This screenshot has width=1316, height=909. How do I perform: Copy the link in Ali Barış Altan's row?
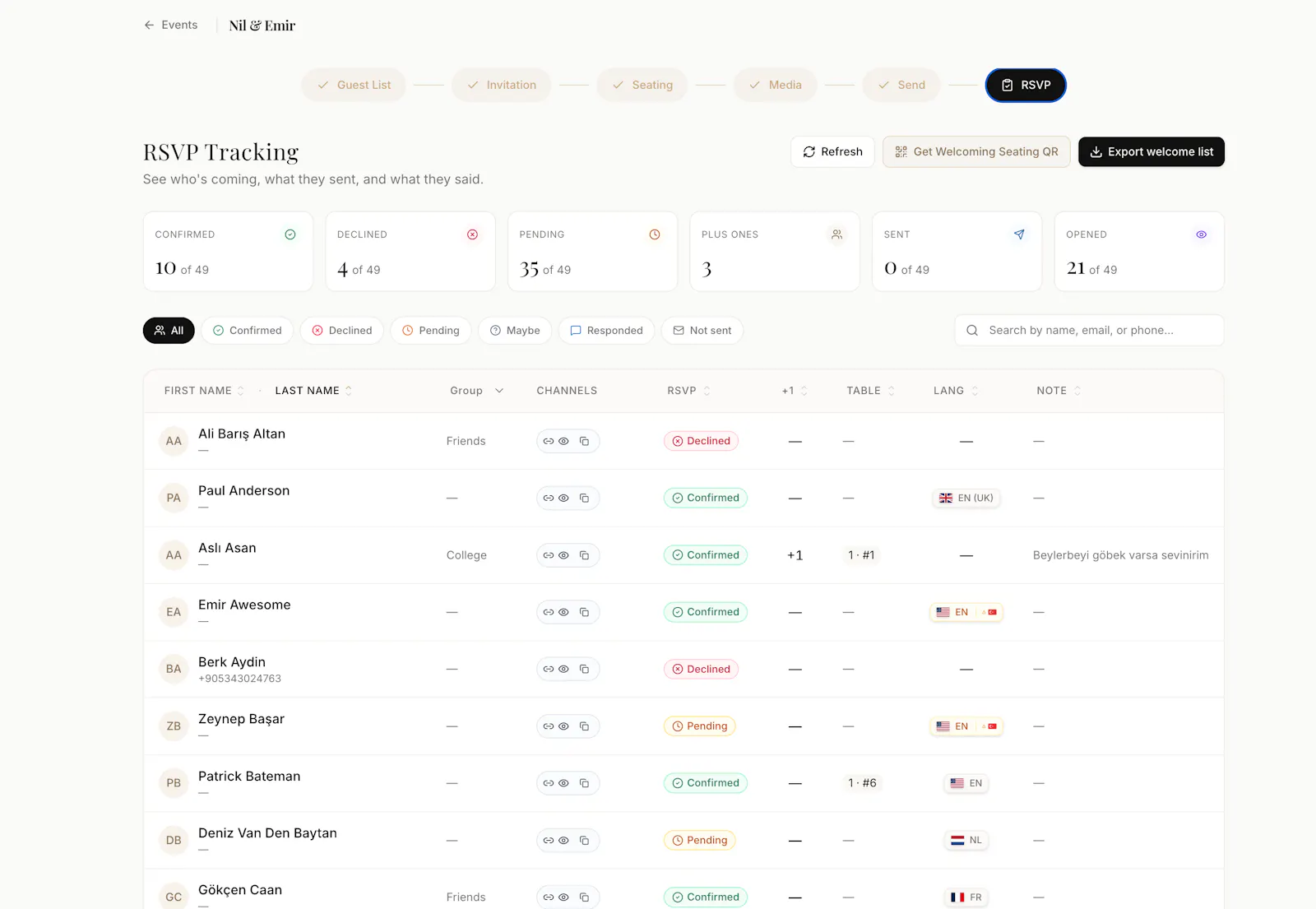point(584,441)
